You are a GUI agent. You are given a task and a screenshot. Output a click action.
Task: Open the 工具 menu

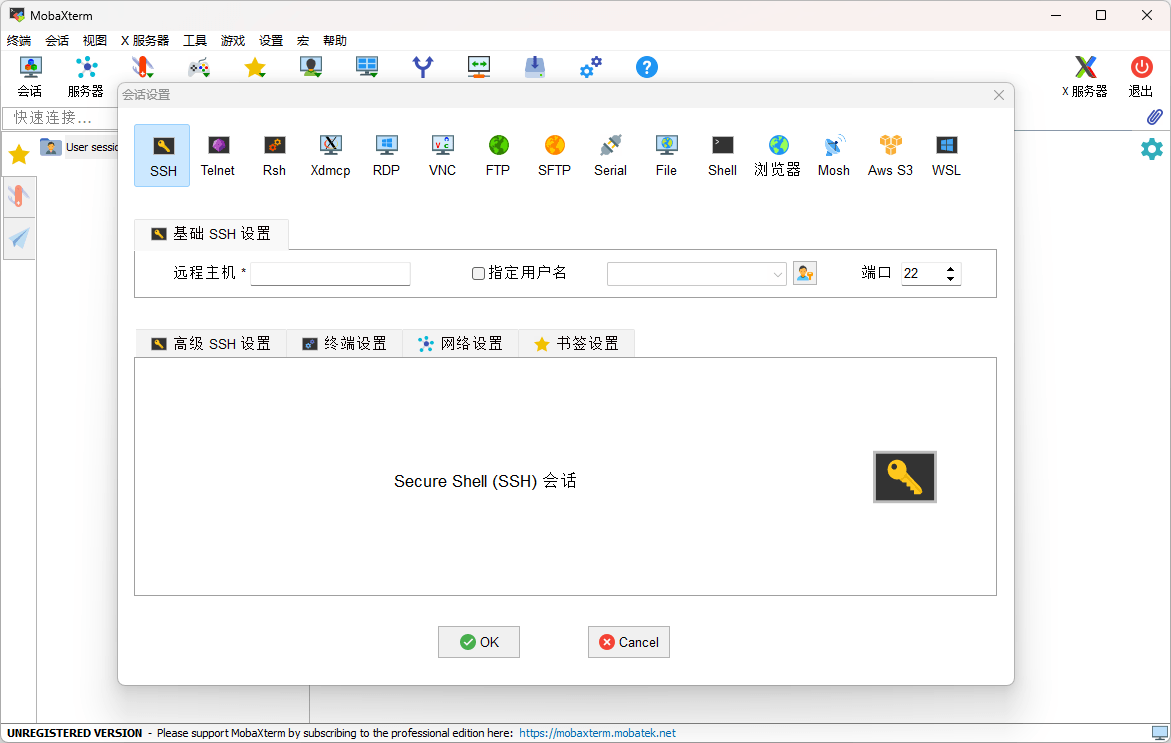(x=195, y=40)
